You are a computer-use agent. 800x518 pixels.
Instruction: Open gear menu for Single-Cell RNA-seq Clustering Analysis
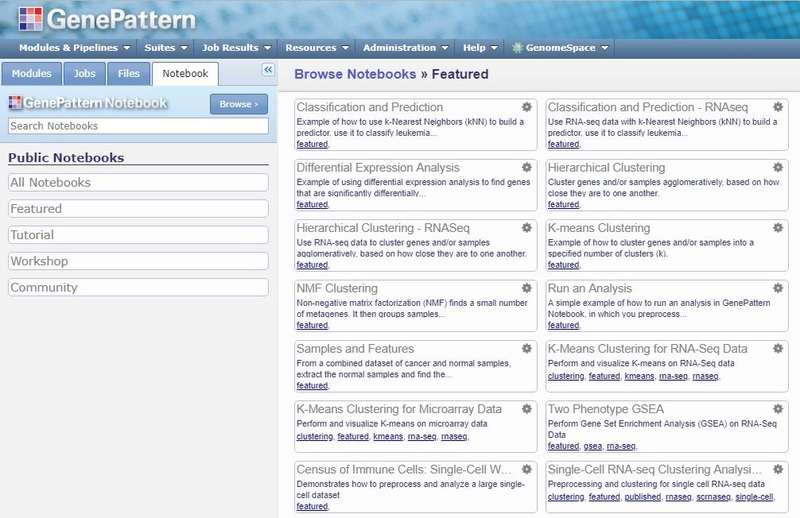778,469
